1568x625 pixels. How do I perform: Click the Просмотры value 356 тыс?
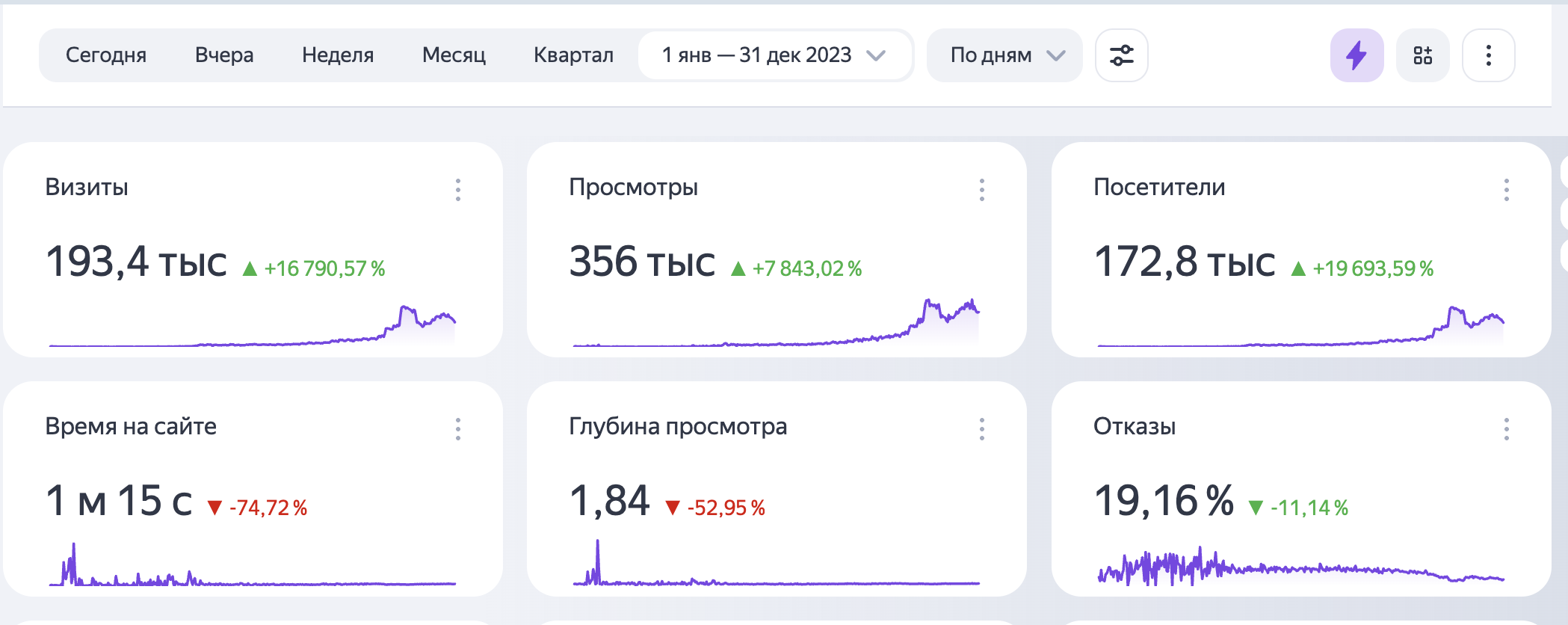pyautogui.click(x=642, y=262)
